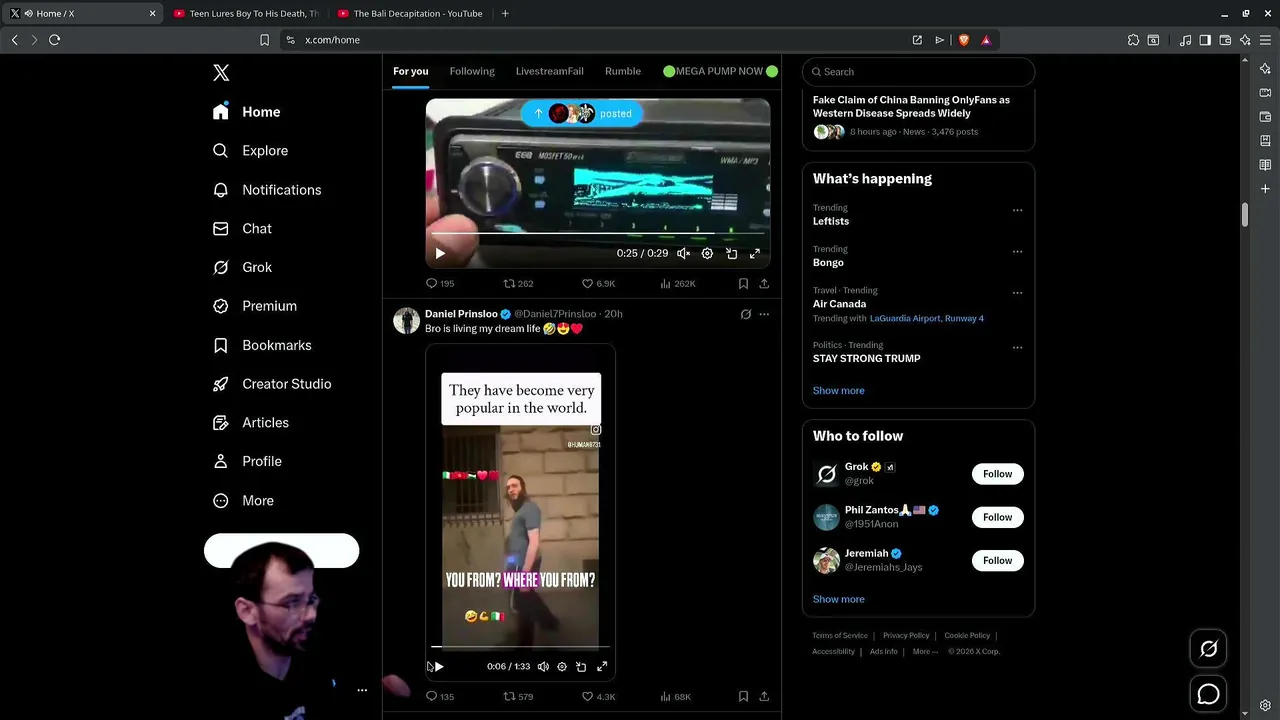
Task: Click the stereo video progress bar
Action: click(x=598, y=234)
